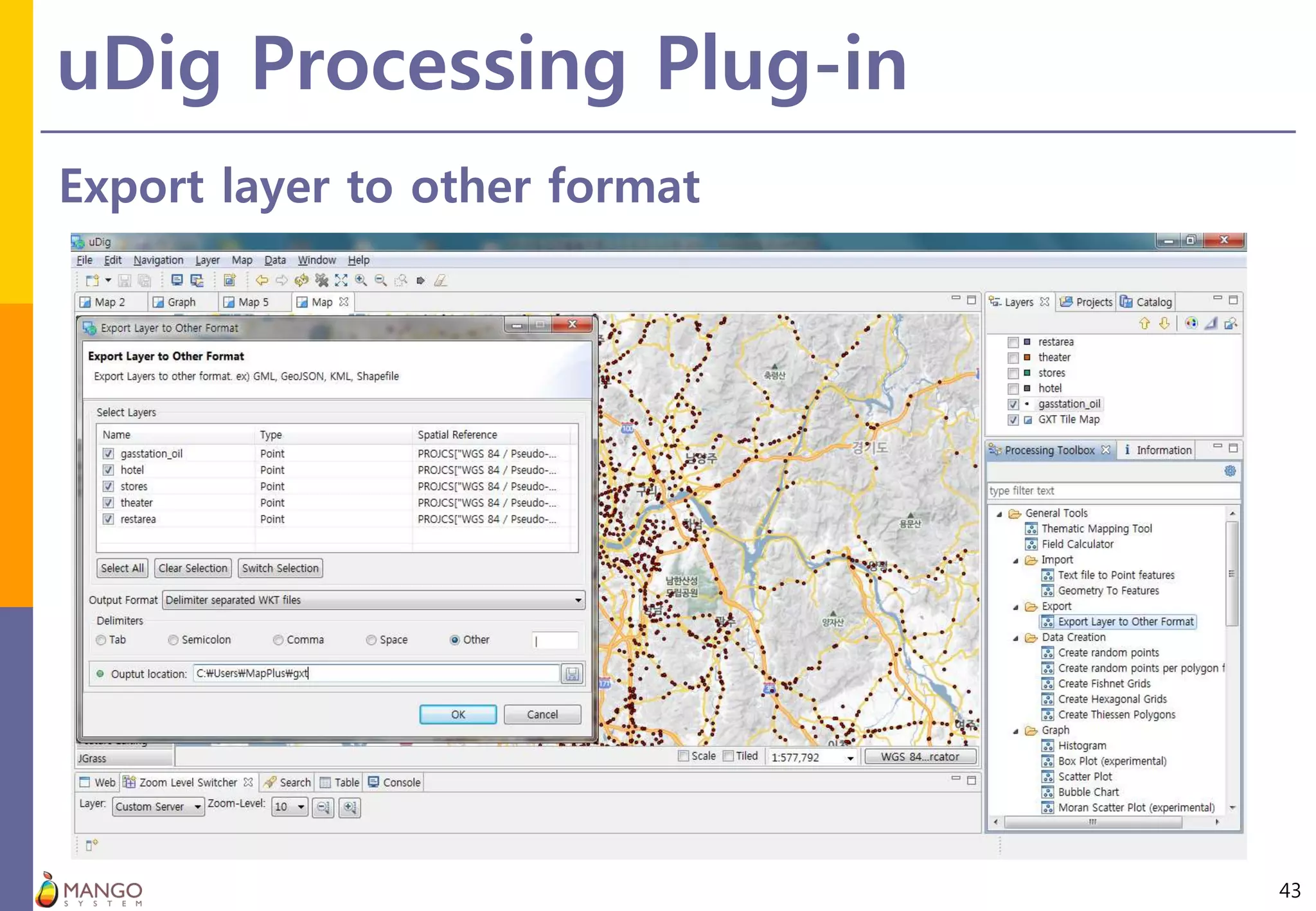This screenshot has height=911, width=1316.
Task: Zoom out using Zoom Level Switcher icon
Action: pyautogui.click(x=323, y=808)
